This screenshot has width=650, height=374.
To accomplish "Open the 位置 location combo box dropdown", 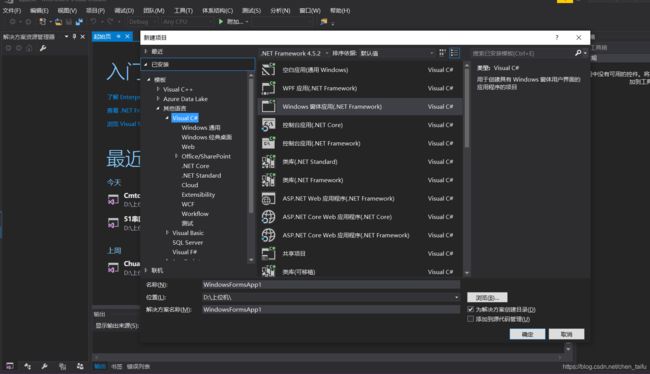I will click(456, 297).
